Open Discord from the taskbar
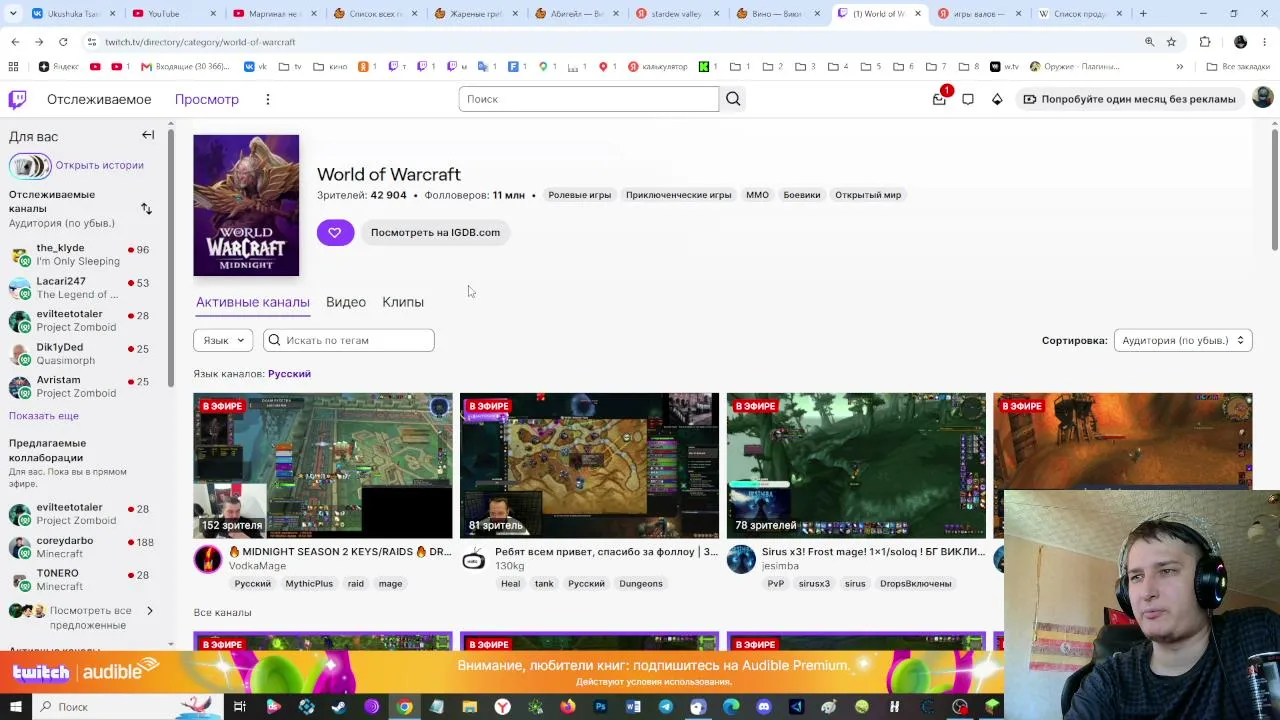 click(764, 707)
